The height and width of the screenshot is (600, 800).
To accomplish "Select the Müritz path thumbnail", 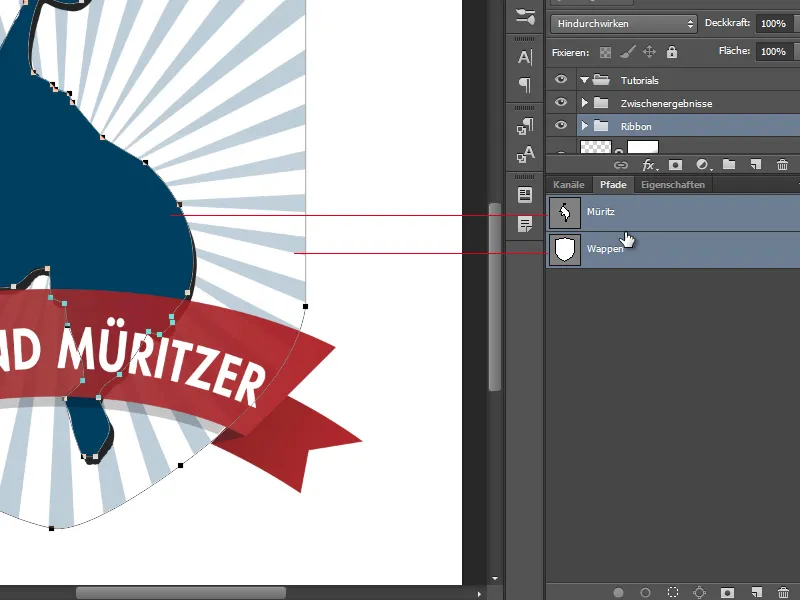I will tap(565, 213).
